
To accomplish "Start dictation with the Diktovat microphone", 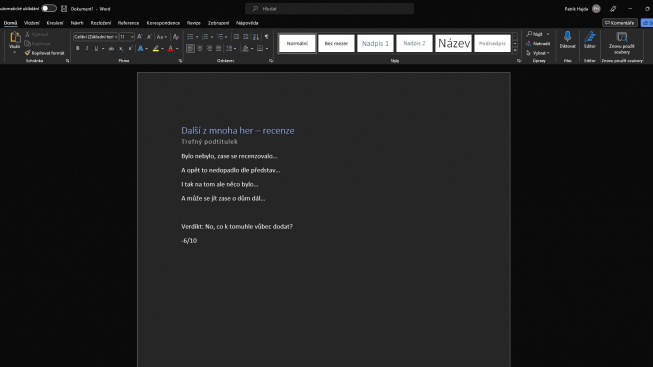I will click(x=567, y=40).
